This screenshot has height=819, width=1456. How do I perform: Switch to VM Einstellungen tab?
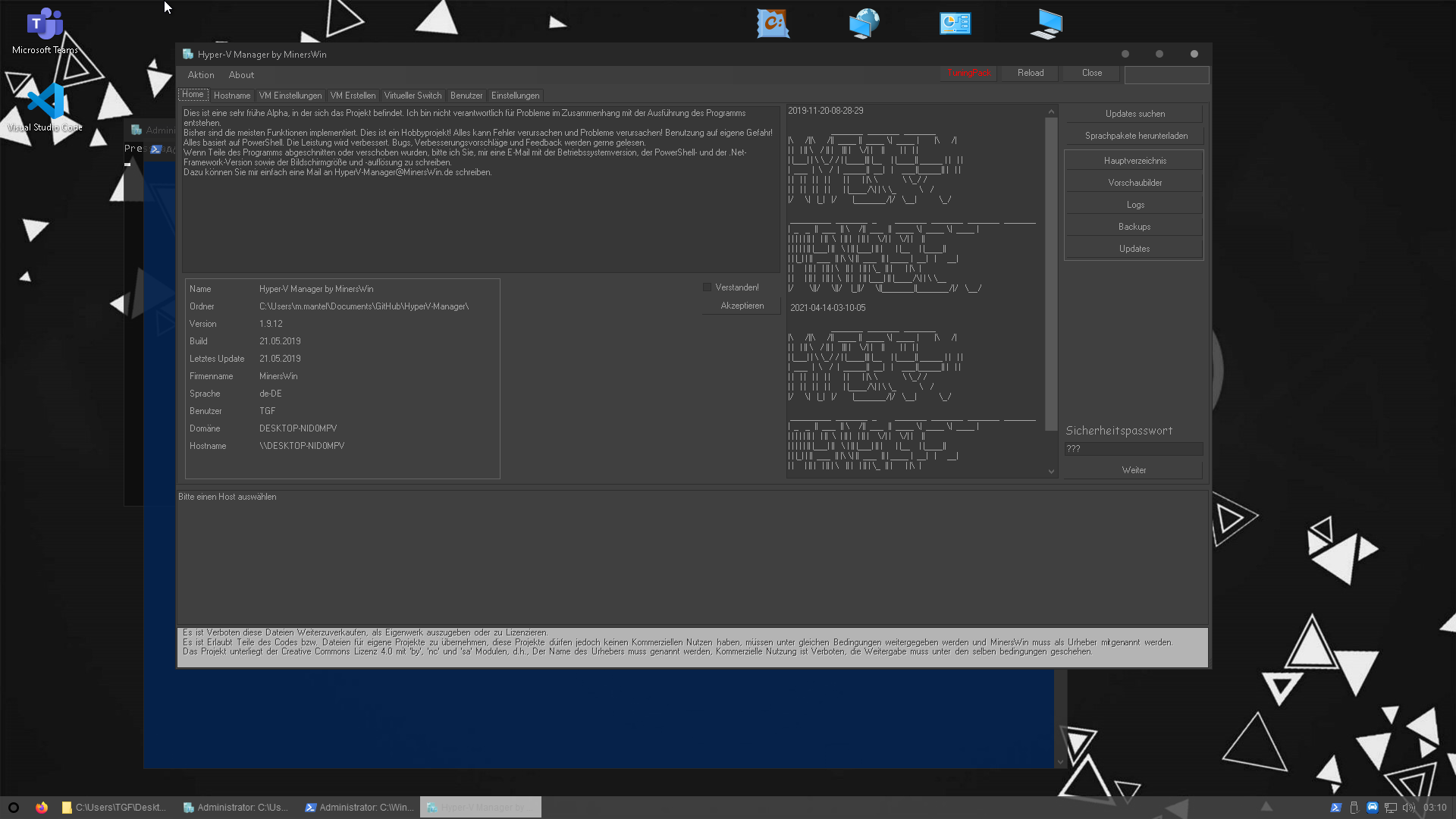pyautogui.click(x=290, y=96)
